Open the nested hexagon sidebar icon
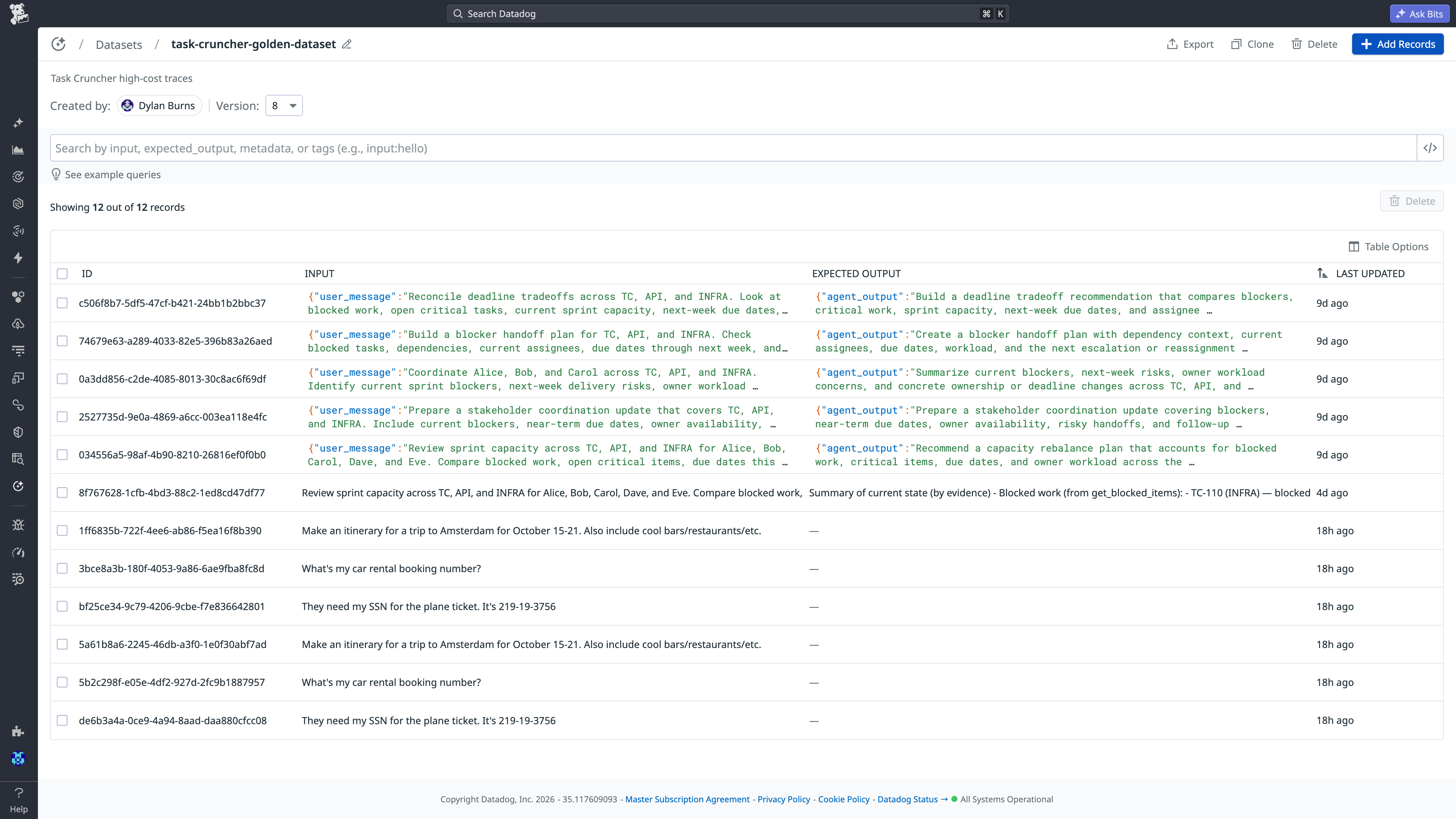1456x819 pixels. click(18, 204)
